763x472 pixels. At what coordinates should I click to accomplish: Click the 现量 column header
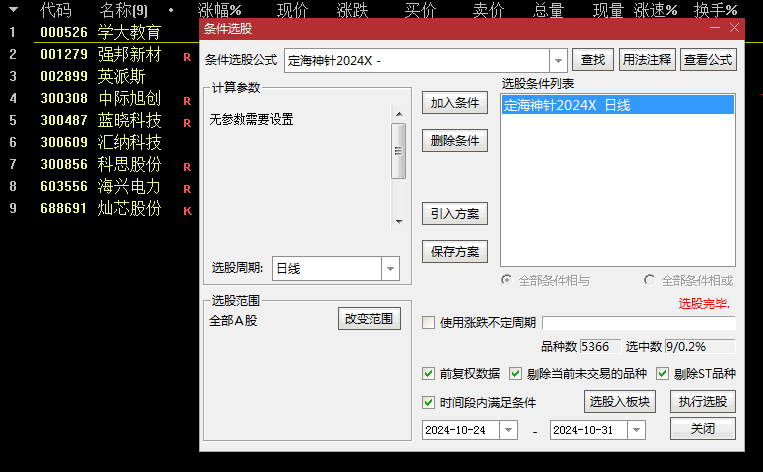point(608,10)
